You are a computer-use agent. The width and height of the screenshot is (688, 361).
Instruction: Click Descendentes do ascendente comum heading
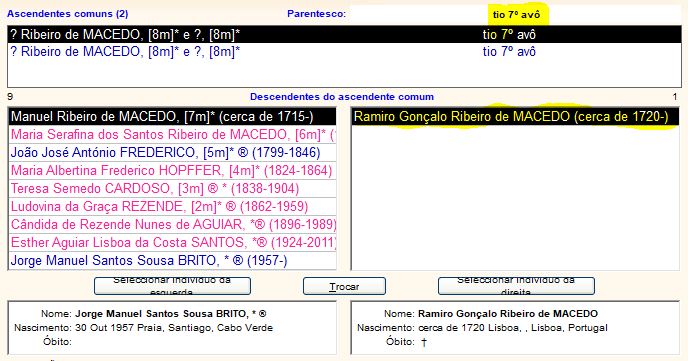pos(342,97)
